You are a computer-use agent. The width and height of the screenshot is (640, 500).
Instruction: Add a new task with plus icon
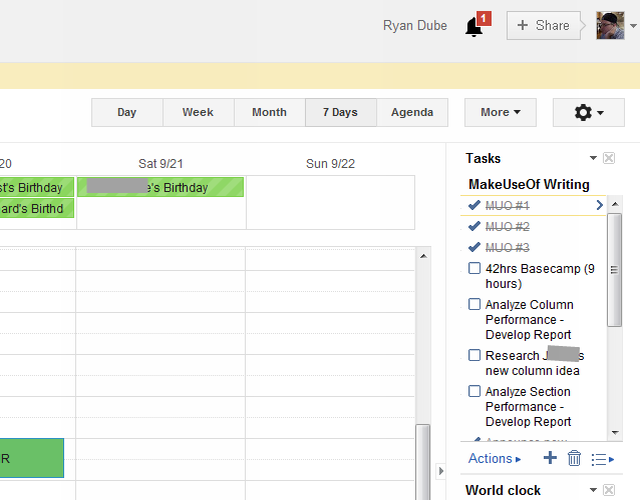point(549,458)
